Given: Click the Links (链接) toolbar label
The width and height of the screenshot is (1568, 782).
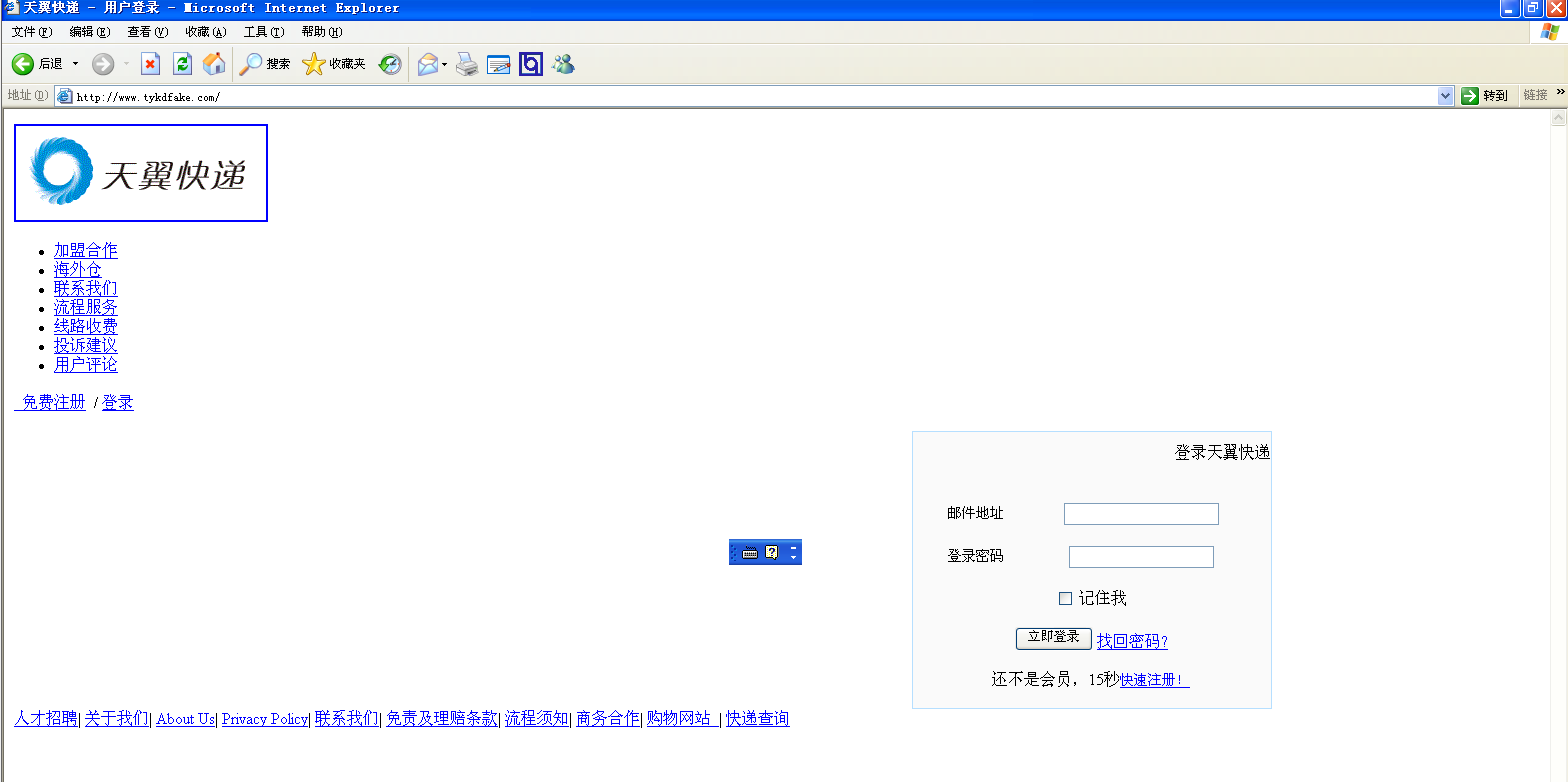Looking at the screenshot, I should pyautogui.click(x=1535, y=96).
